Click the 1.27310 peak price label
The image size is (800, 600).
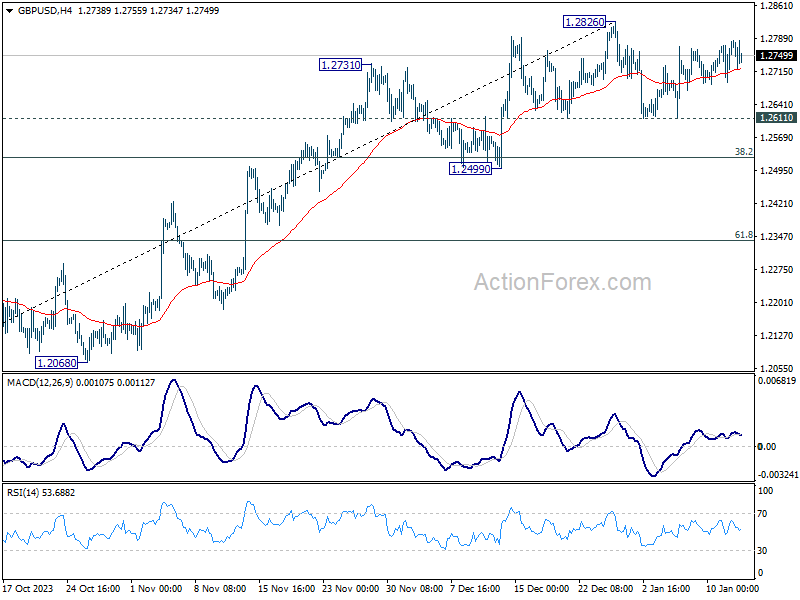click(x=340, y=65)
